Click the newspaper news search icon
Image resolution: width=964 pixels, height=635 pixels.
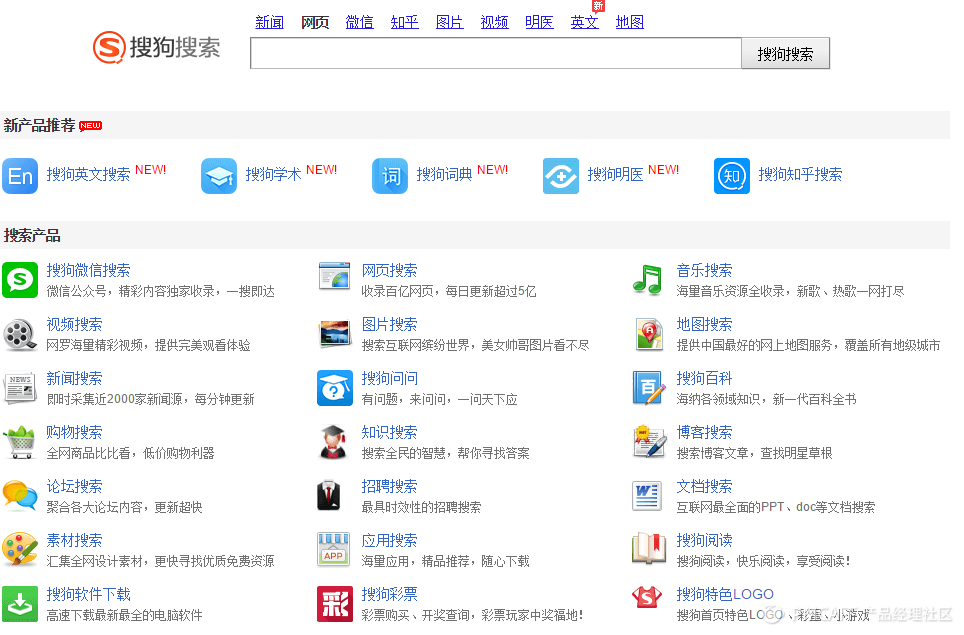point(20,388)
